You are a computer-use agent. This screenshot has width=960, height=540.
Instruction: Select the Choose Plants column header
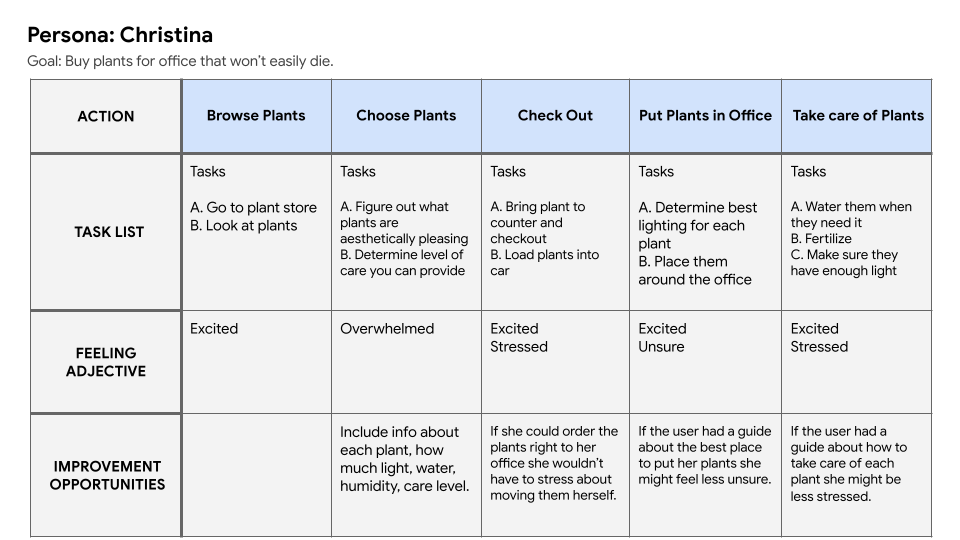tap(407, 116)
